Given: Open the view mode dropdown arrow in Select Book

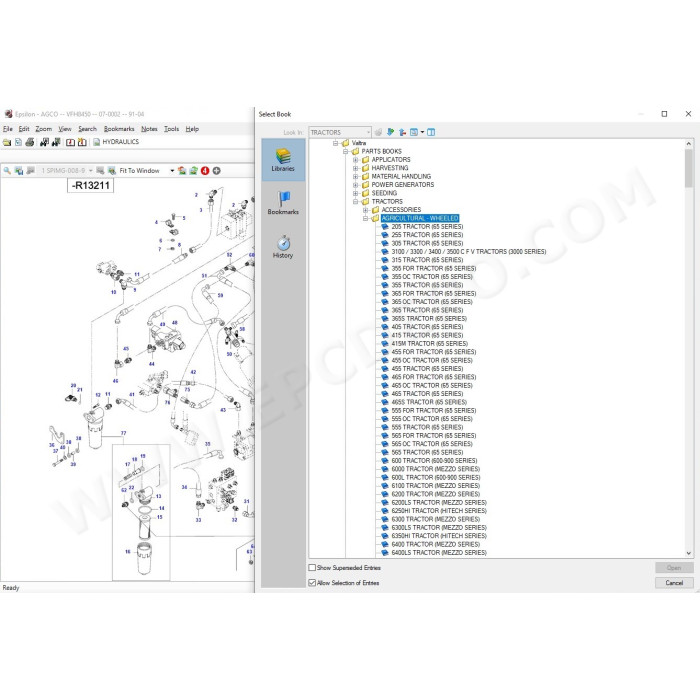Looking at the screenshot, I should [x=422, y=132].
